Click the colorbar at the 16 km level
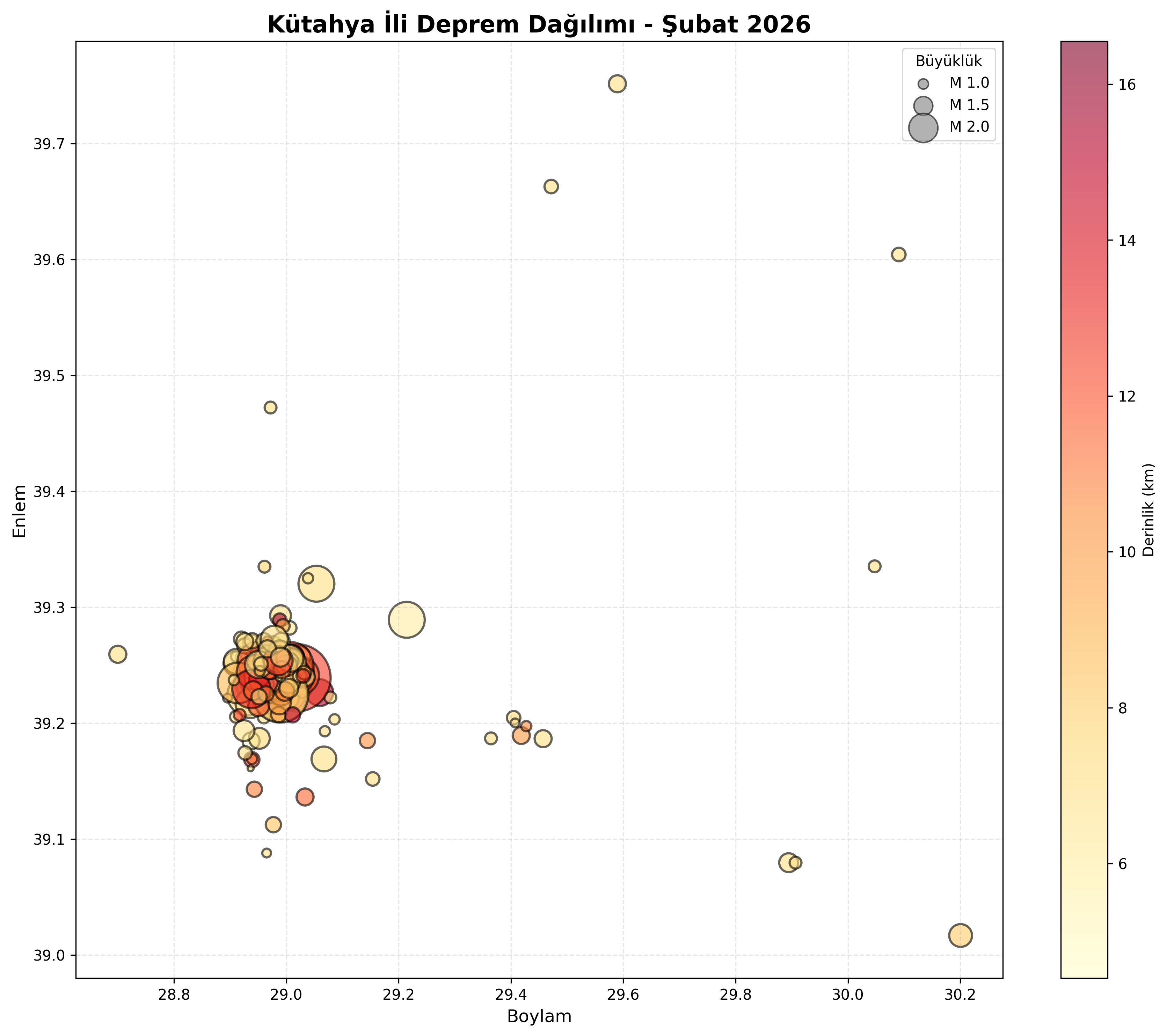The image size is (1167, 1036). click(1084, 85)
